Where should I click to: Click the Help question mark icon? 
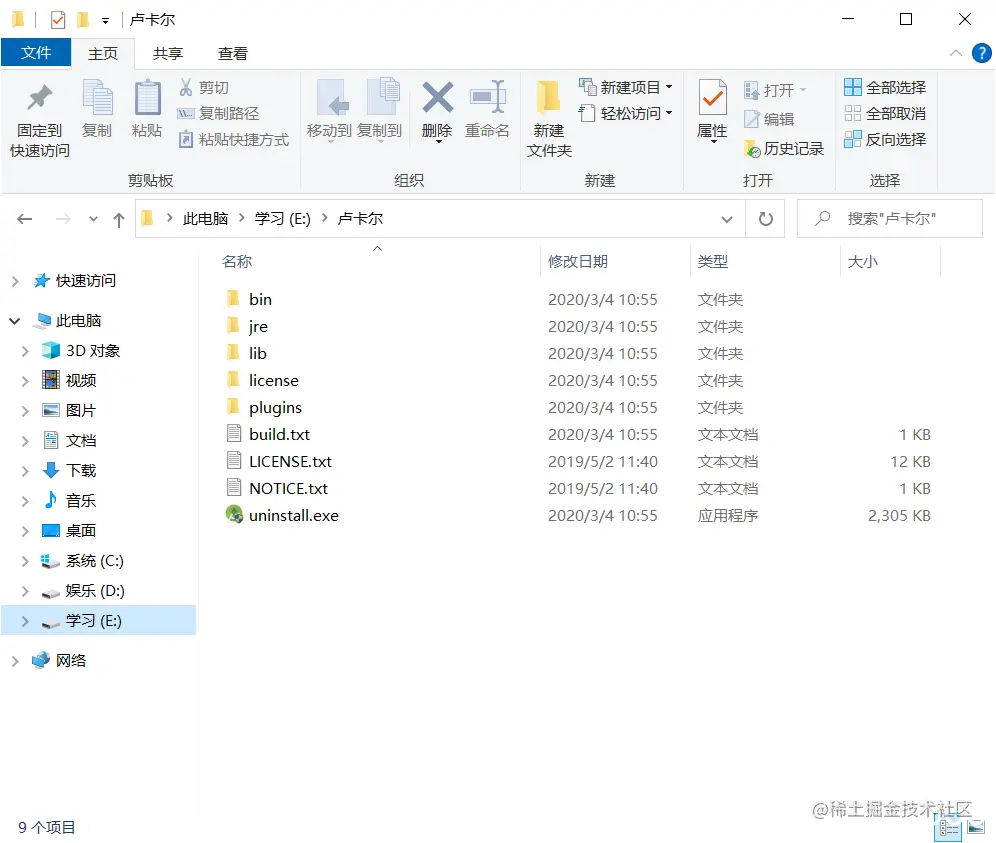(x=981, y=53)
